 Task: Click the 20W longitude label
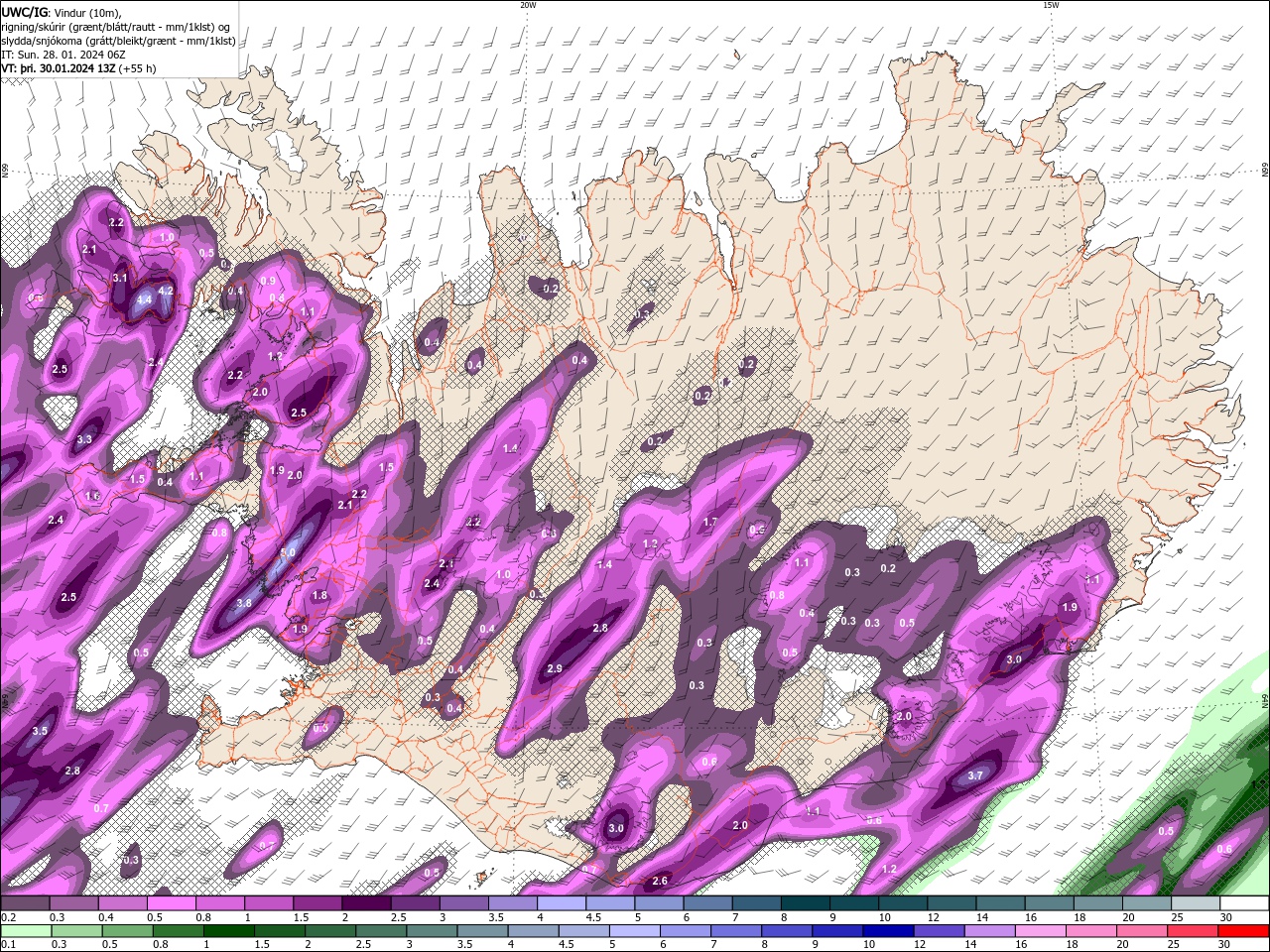pos(528,5)
